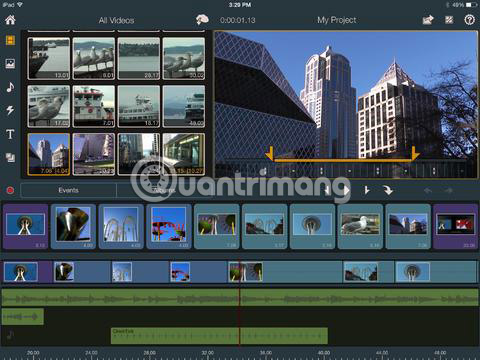The width and height of the screenshot is (480, 360).
Task: Select storyboard library building clip
Action: pyautogui.click(x=408, y=226)
